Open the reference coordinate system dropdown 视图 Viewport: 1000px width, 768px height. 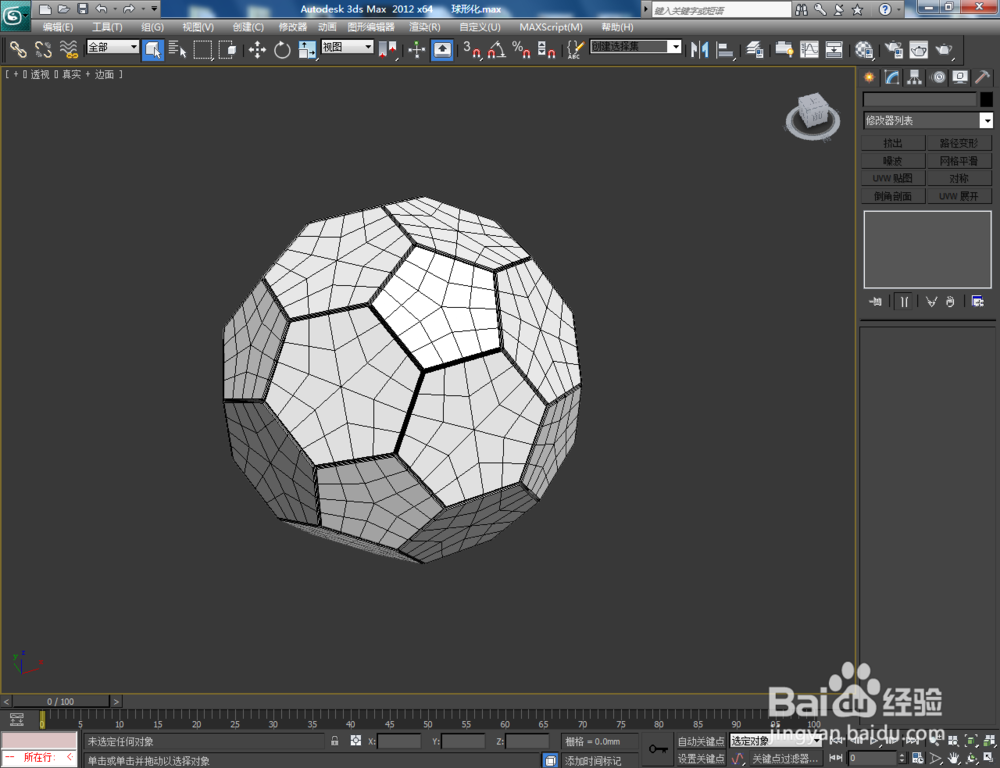pyautogui.click(x=347, y=47)
